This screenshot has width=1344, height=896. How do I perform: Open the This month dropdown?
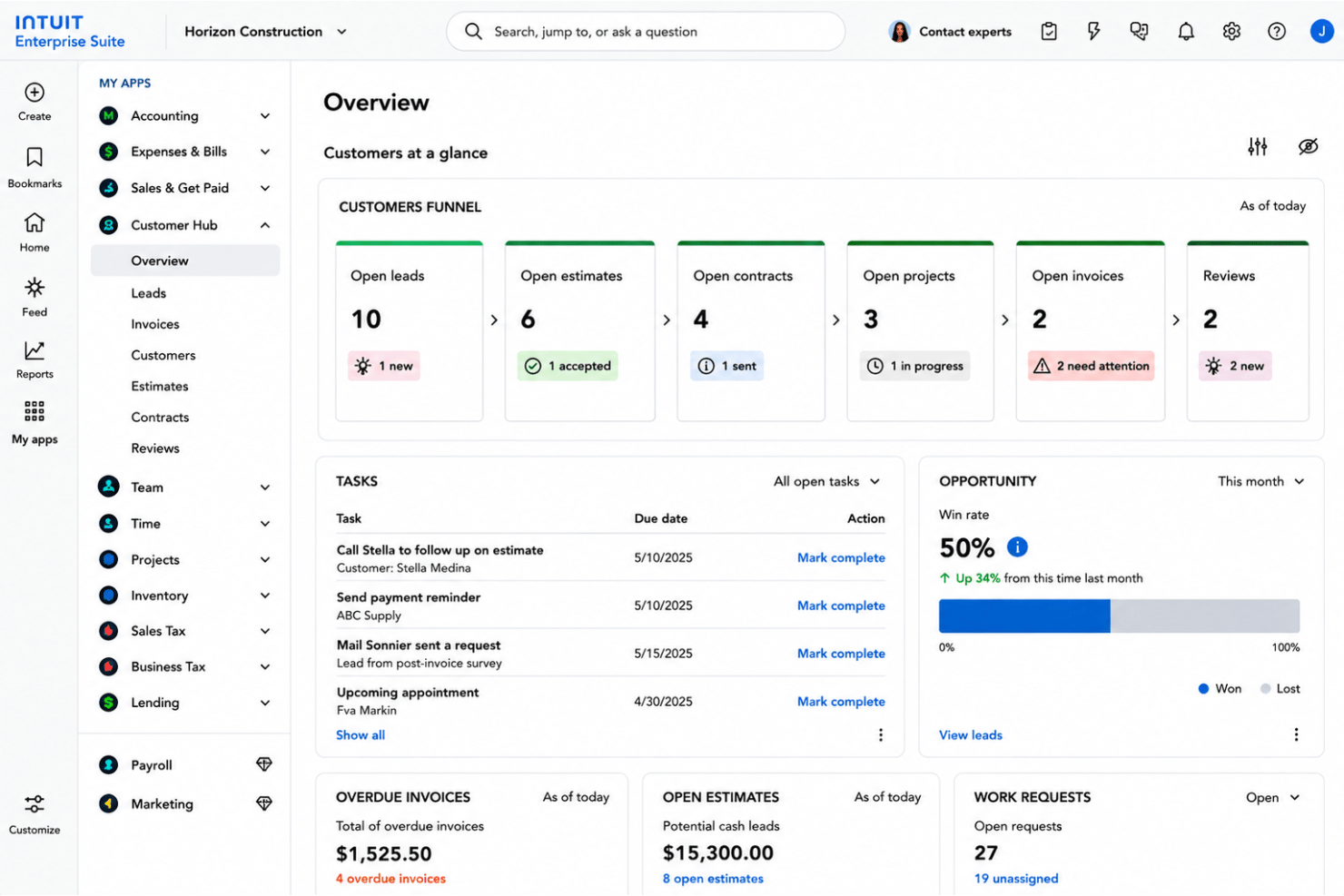coord(1260,482)
